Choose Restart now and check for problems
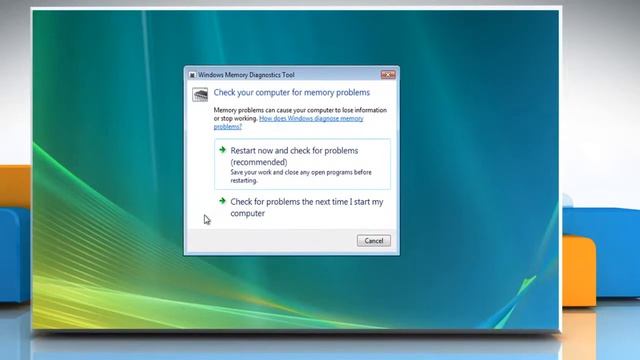 pos(302,164)
